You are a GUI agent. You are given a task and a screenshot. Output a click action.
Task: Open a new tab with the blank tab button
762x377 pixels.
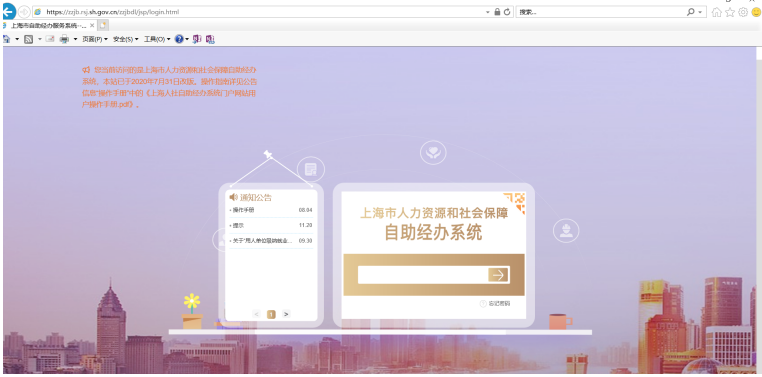[103, 25]
